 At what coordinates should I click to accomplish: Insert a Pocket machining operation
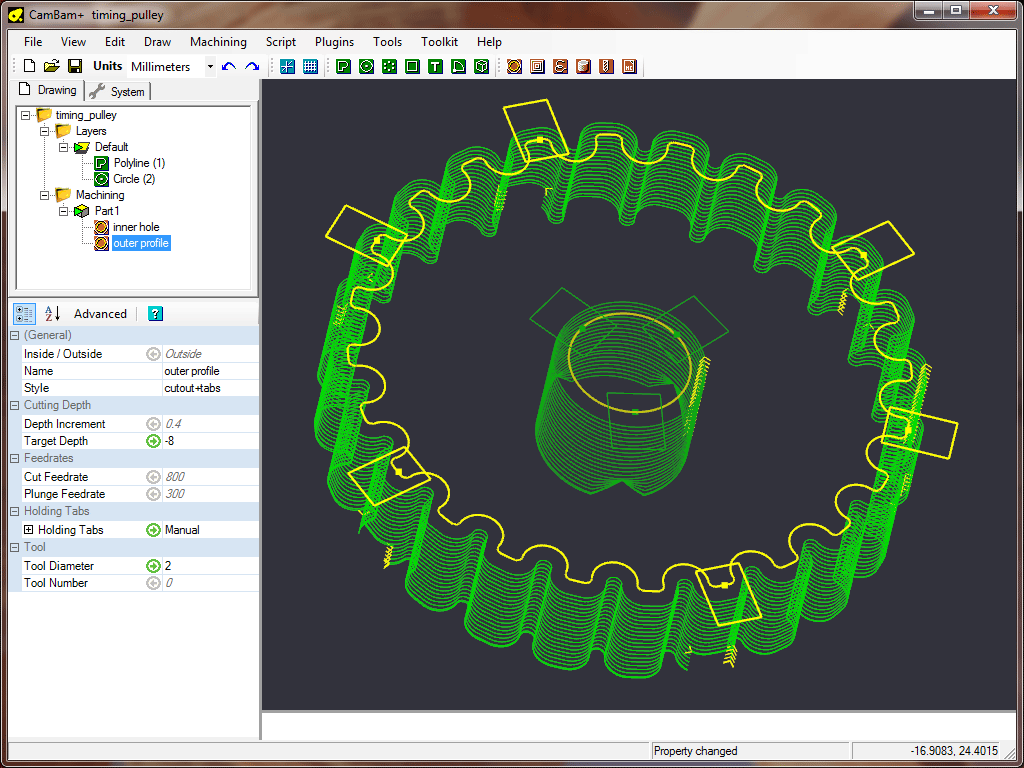click(537, 67)
